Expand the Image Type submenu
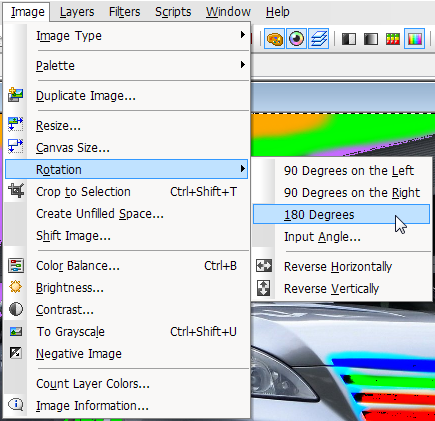The width and height of the screenshot is (435, 421). click(127, 35)
